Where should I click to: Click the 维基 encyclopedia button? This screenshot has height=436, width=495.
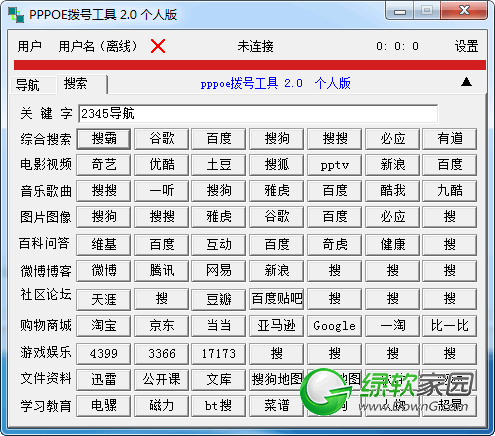(x=104, y=245)
